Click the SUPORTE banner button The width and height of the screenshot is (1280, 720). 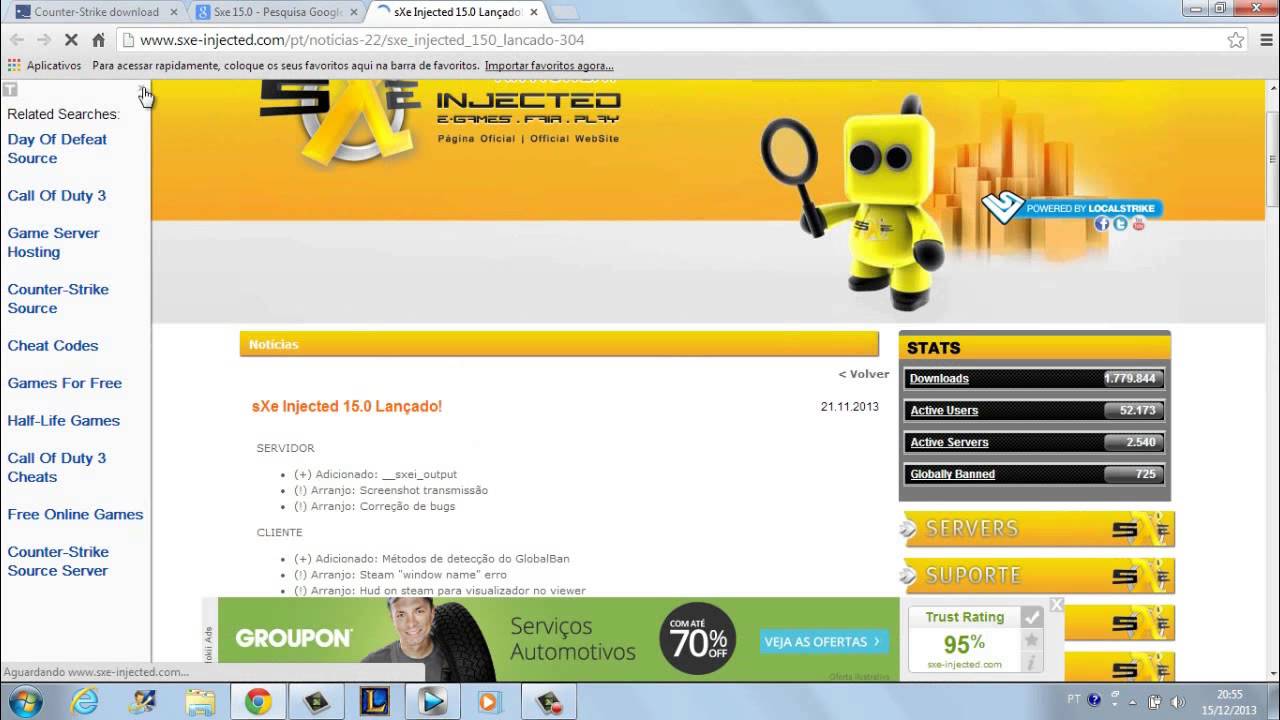1037,576
